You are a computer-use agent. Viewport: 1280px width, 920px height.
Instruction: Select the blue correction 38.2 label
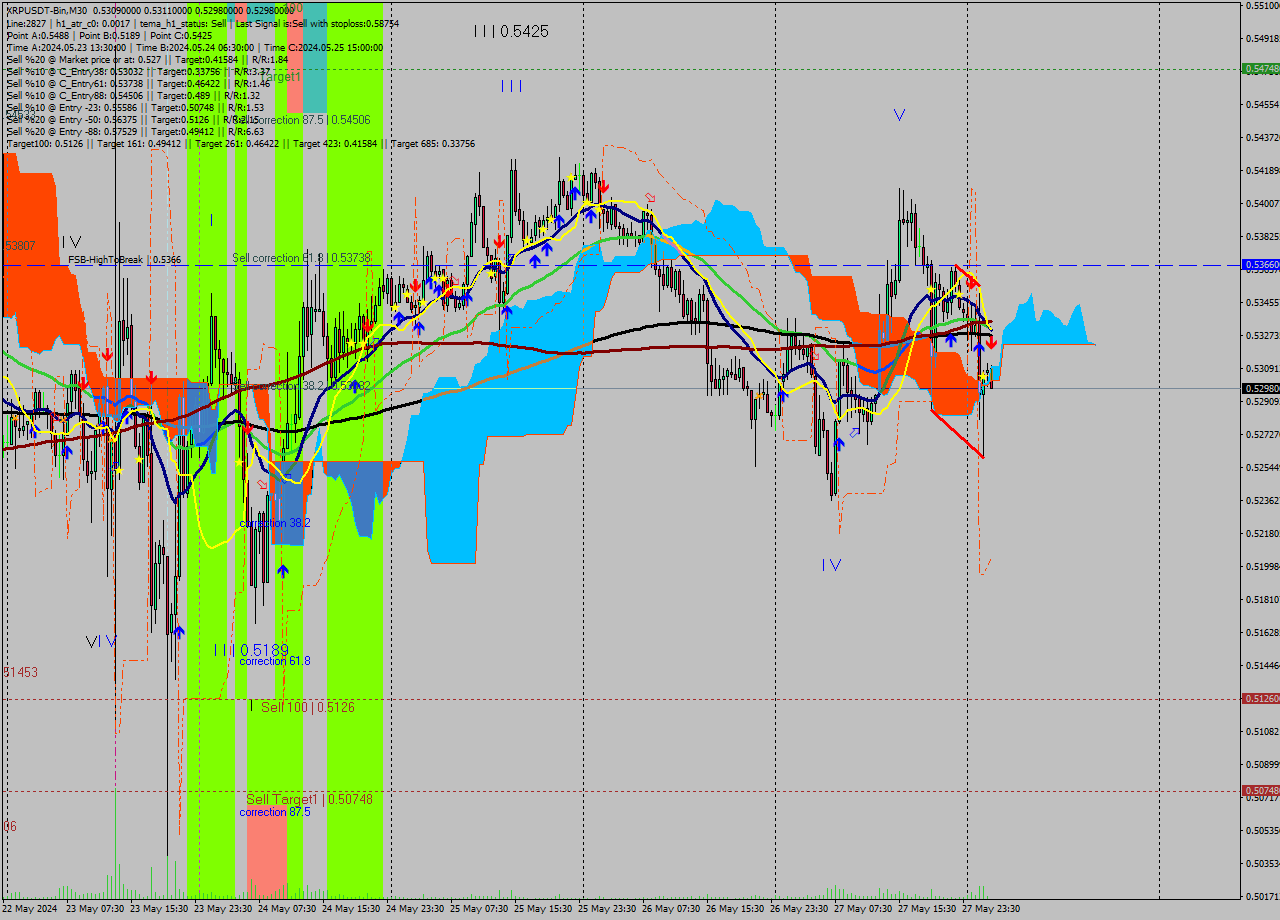275,523
